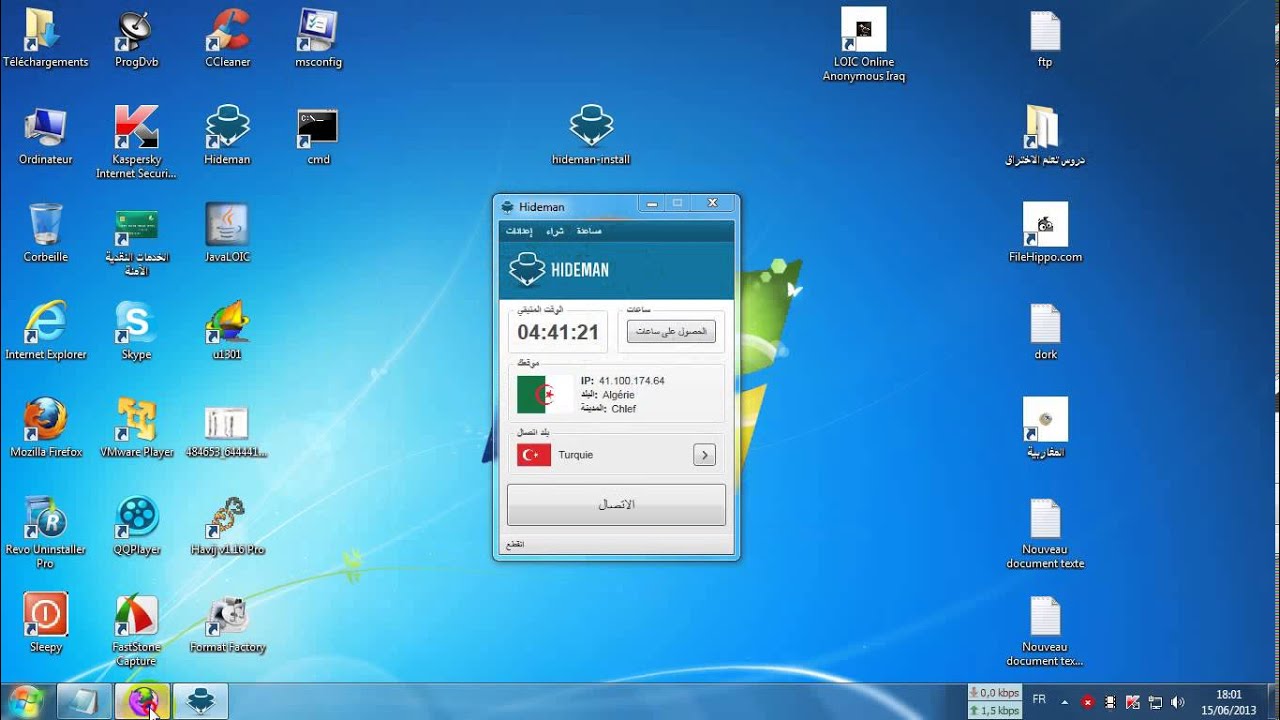Select the JavaLOIC desktop icon
The image size is (1280, 720).
point(227,233)
